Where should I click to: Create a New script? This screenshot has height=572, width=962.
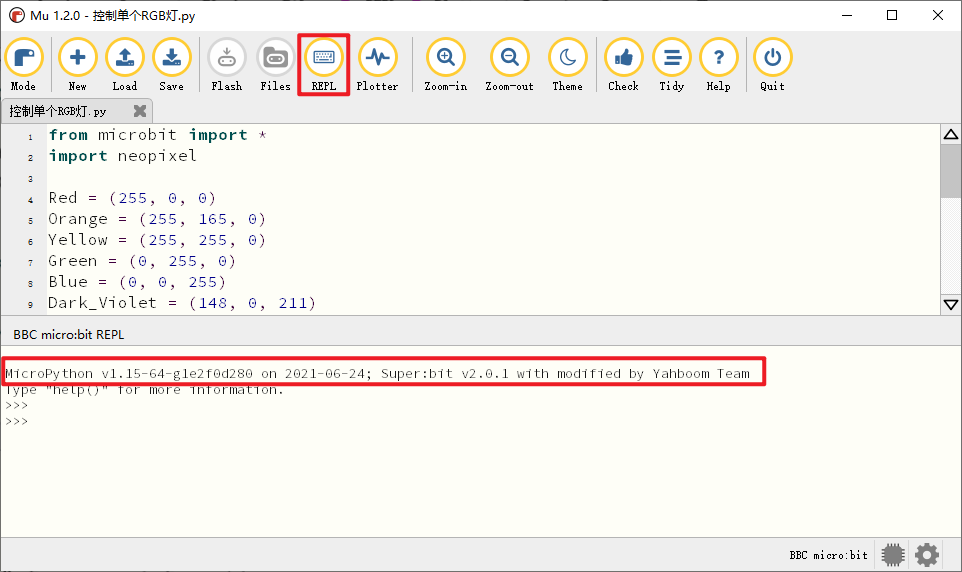click(x=77, y=64)
